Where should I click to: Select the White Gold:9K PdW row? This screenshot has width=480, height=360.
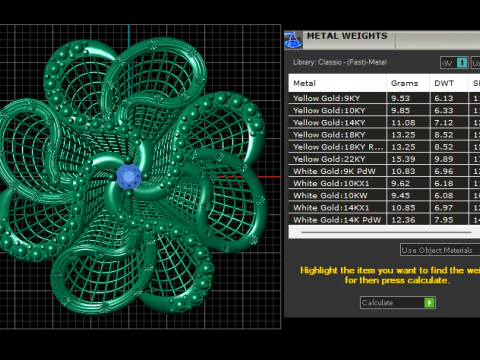384,171
